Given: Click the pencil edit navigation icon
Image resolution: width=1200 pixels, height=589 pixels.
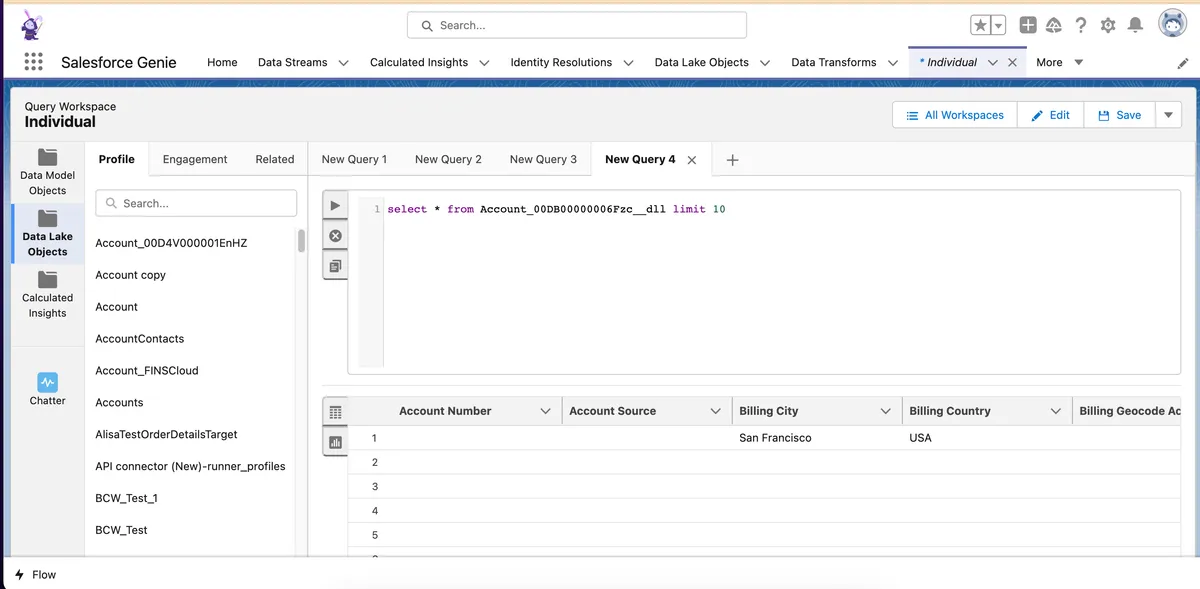Looking at the screenshot, I should coord(1183,62).
